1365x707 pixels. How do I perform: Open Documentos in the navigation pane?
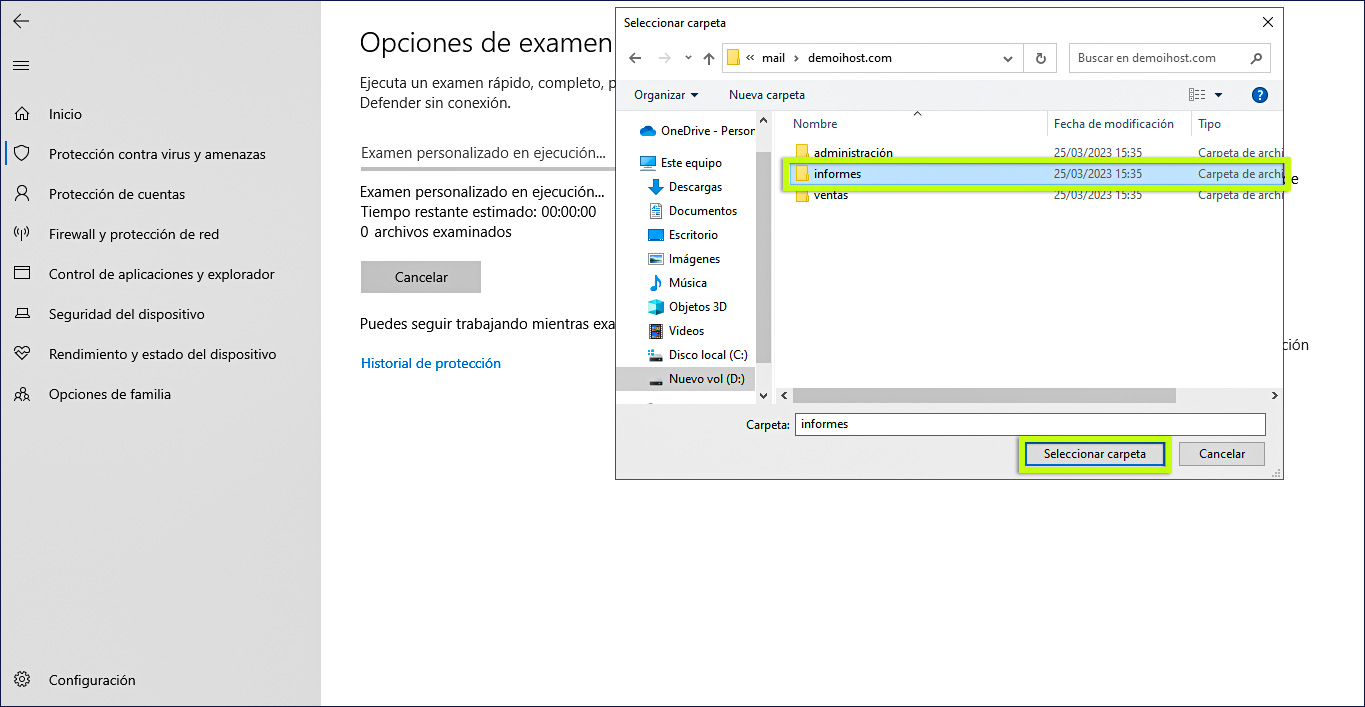click(x=692, y=211)
